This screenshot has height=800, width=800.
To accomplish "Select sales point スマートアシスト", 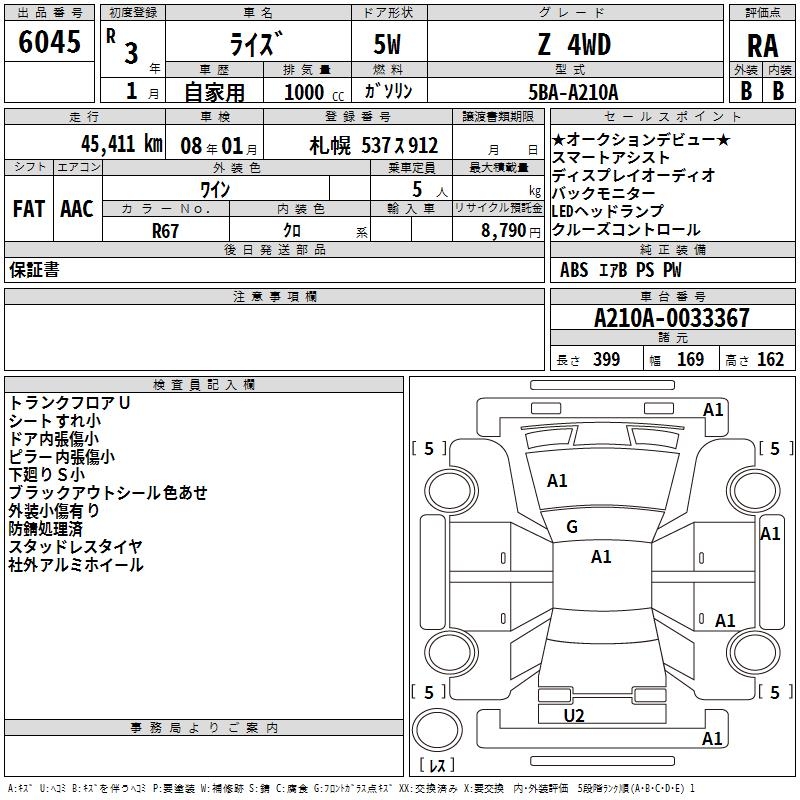I will [x=610, y=157].
